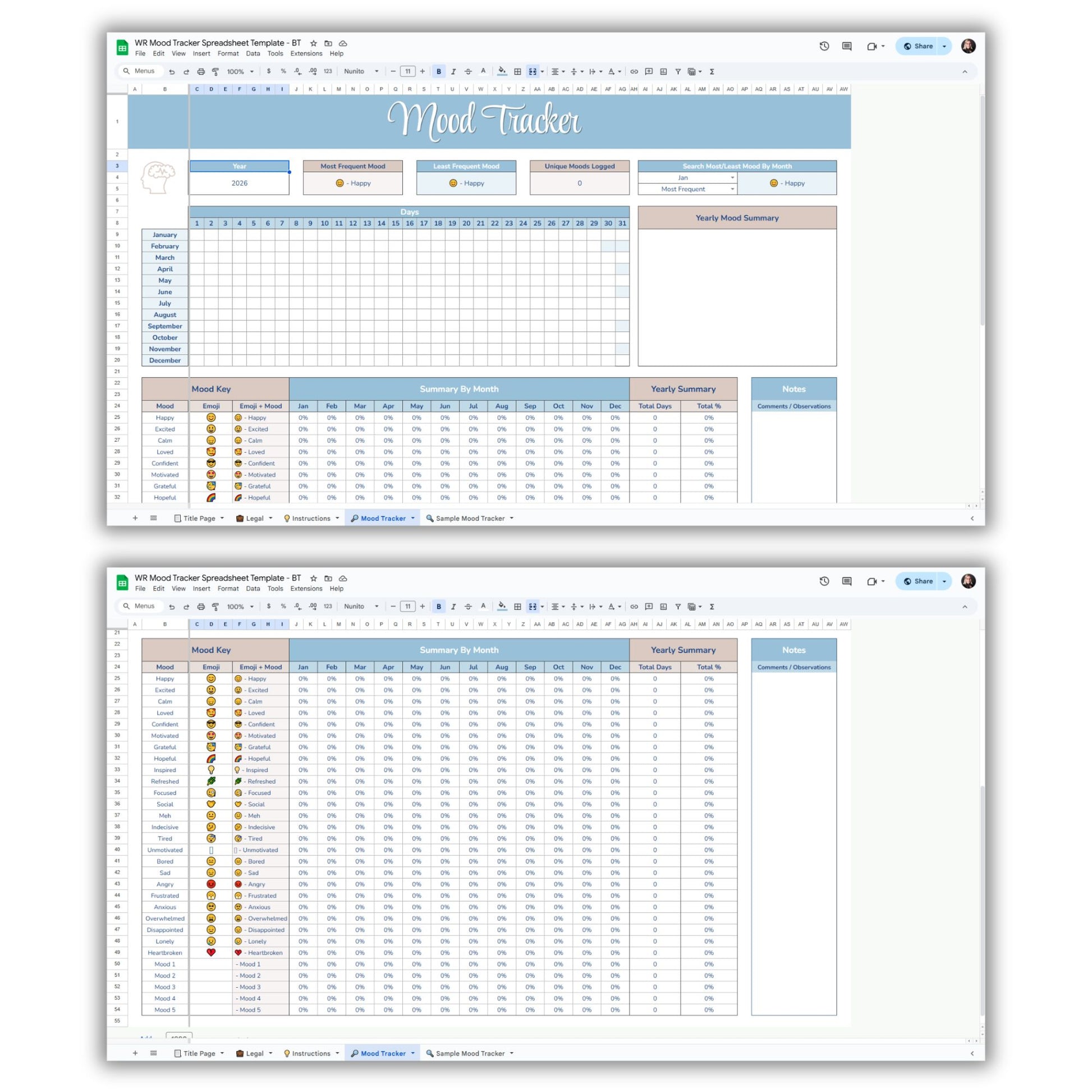
Task: Click the functions sigma icon in the bottom toolbar
Action: (712, 607)
